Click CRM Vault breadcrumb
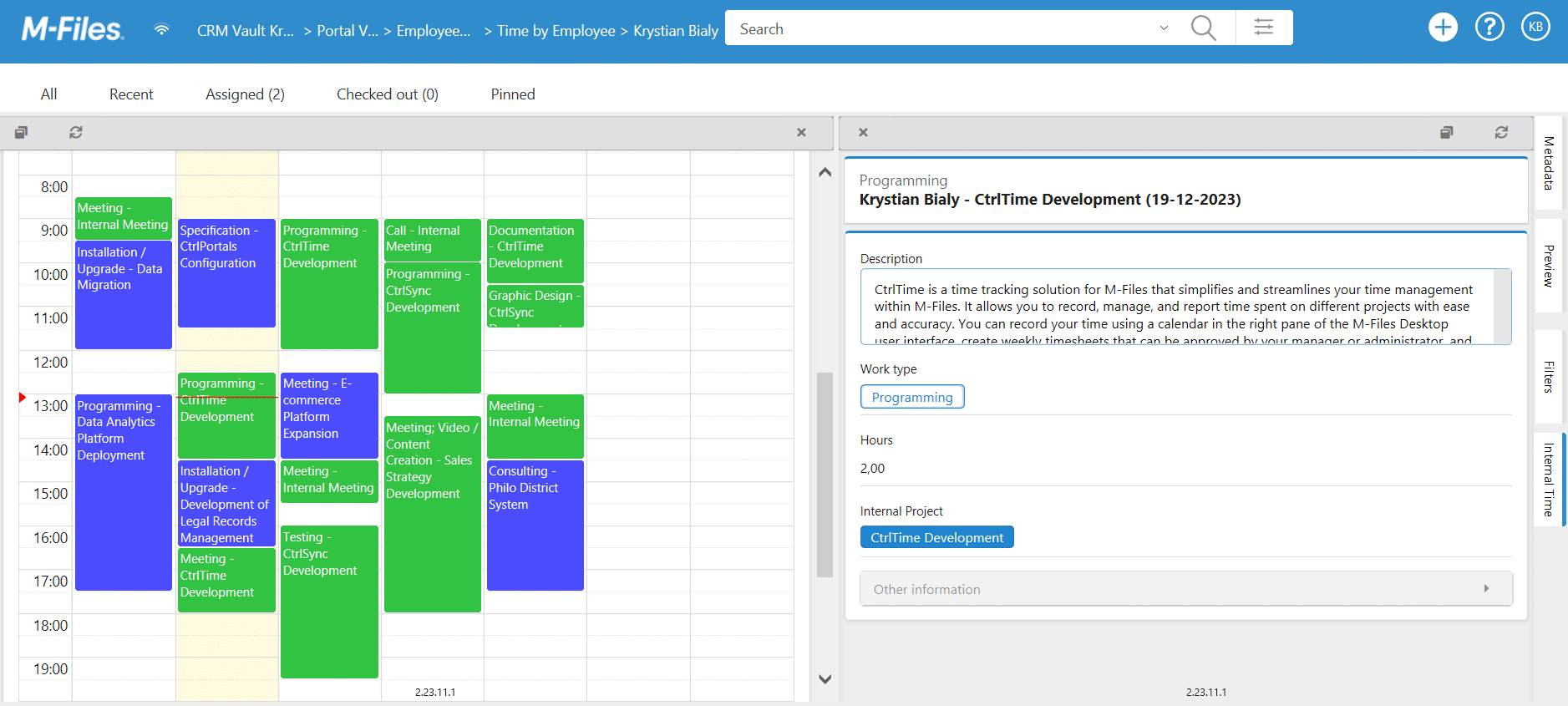This screenshot has height=706, width=1568. [x=246, y=31]
